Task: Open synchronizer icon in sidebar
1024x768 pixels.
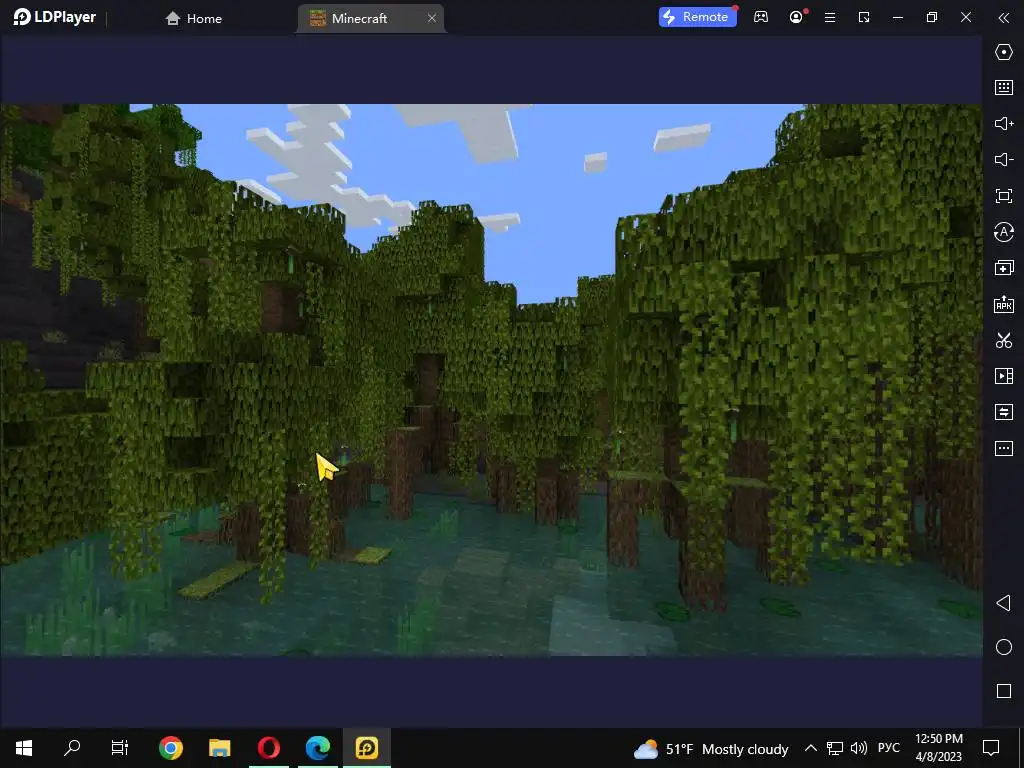Action: [x=1004, y=411]
